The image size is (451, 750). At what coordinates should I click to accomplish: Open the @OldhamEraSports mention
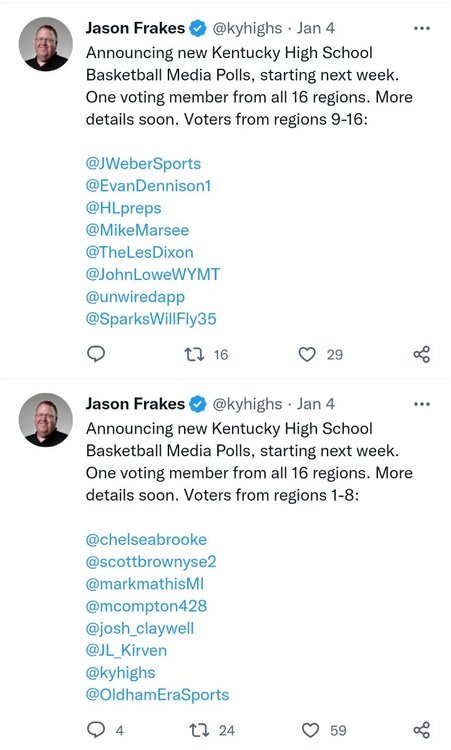click(x=157, y=695)
